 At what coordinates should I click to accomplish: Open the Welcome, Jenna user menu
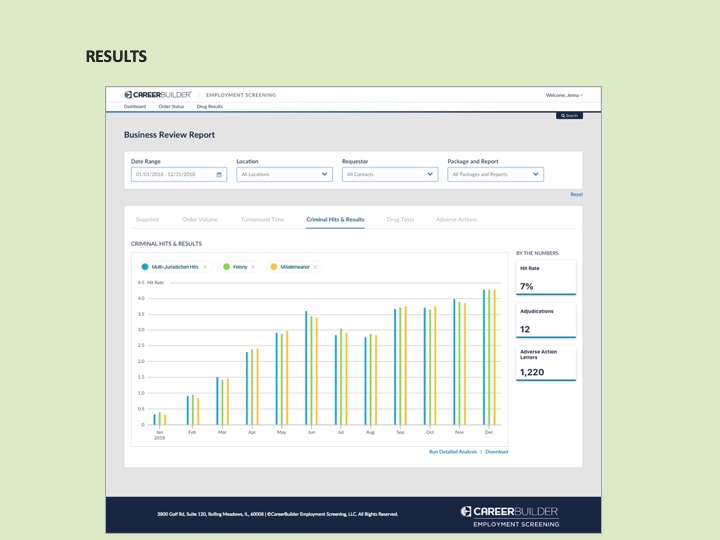[564, 95]
